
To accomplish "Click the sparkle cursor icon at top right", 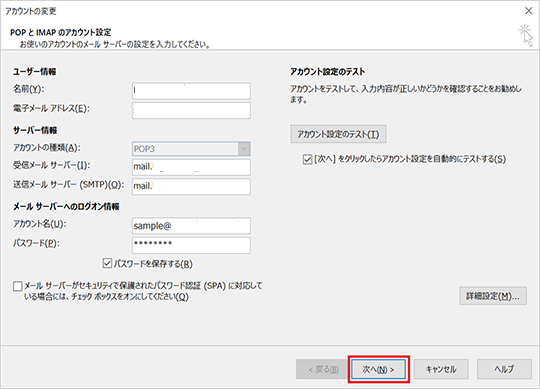I will click(526, 35).
